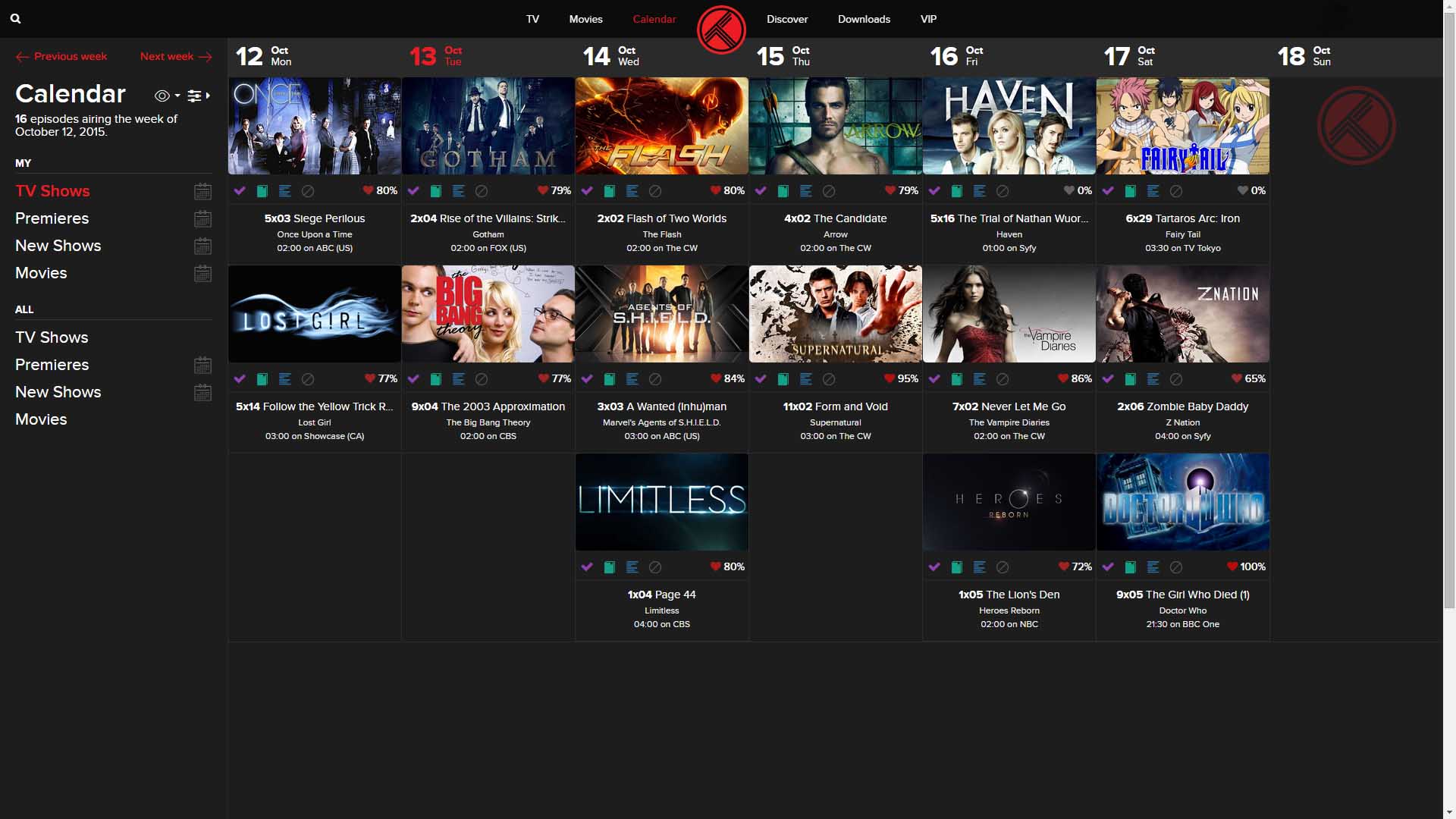The height and width of the screenshot is (819, 1456).
Task: Mark Doctor Who 9x05 as watched
Action: point(1108,567)
